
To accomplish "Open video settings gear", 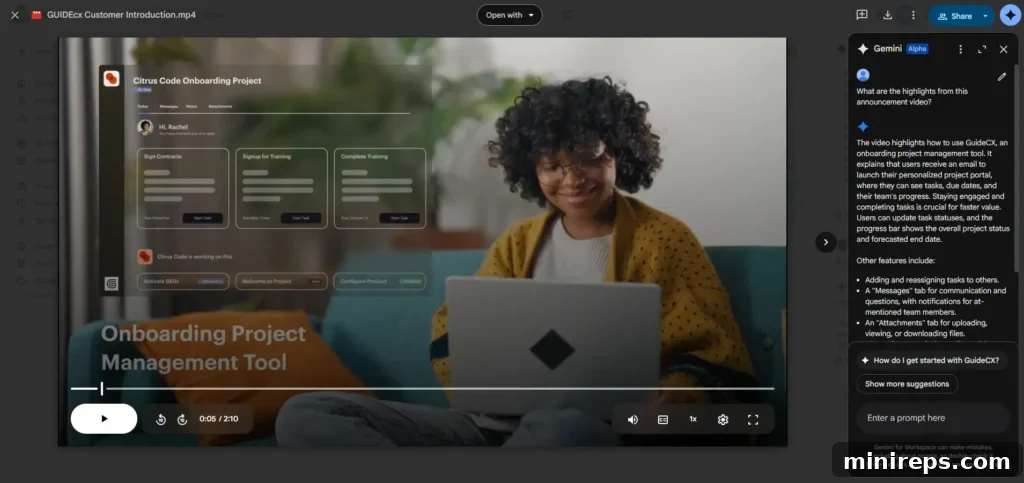I will pyautogui.click(x=723, y=420).
